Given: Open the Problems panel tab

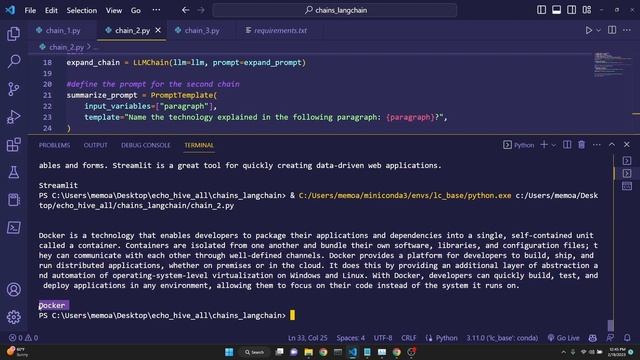Looking at the screenshot, I should click(54, 145).
